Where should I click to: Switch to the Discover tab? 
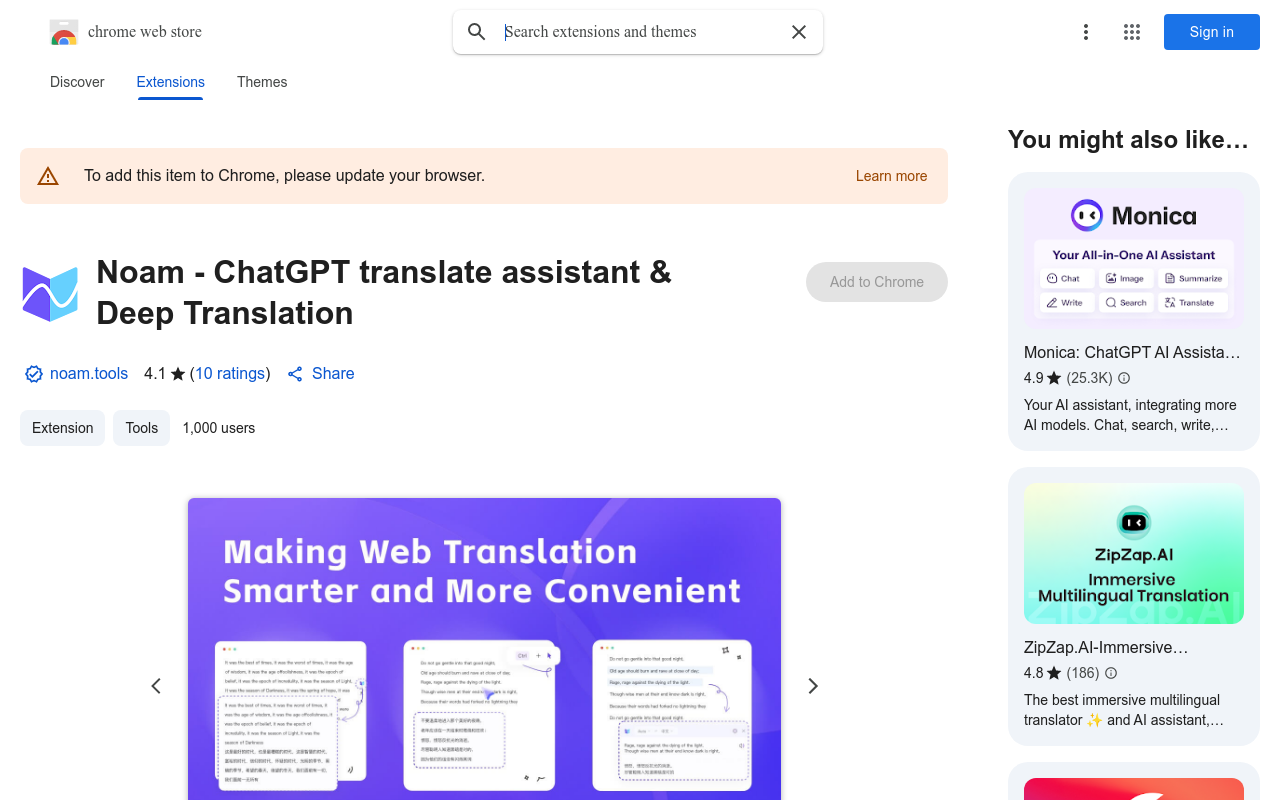(x=77, y=82)
